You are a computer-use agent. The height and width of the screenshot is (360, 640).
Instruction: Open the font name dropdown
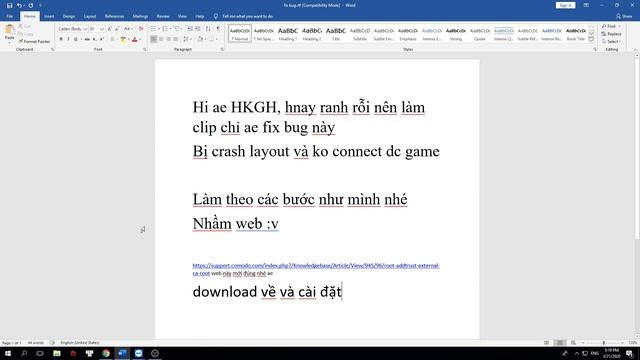click(x=85, y=29)
